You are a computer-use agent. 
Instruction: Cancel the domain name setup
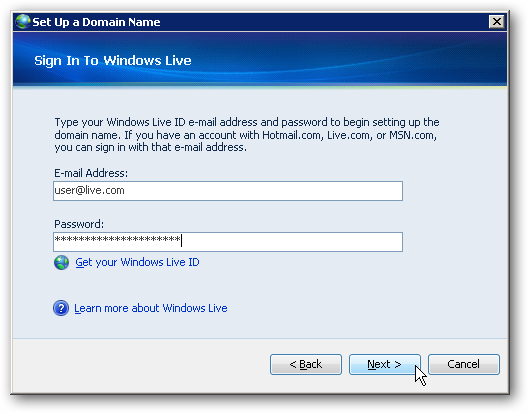click(x=464, y=364)
